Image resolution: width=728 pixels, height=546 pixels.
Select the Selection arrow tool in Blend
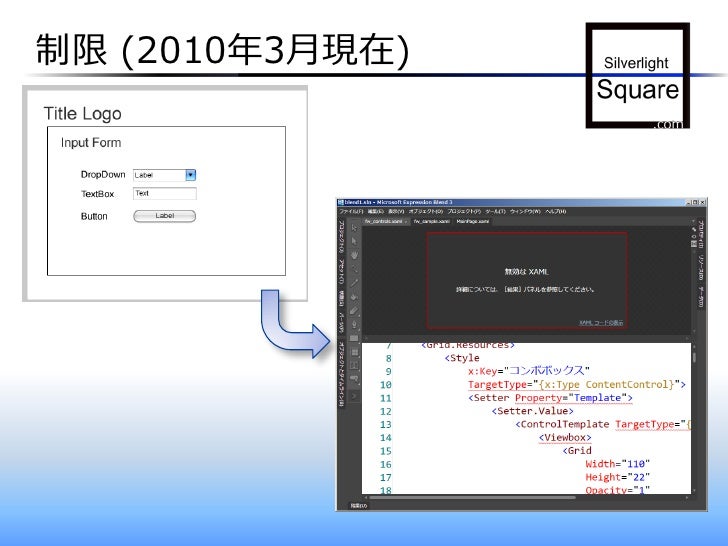[354, 228]
